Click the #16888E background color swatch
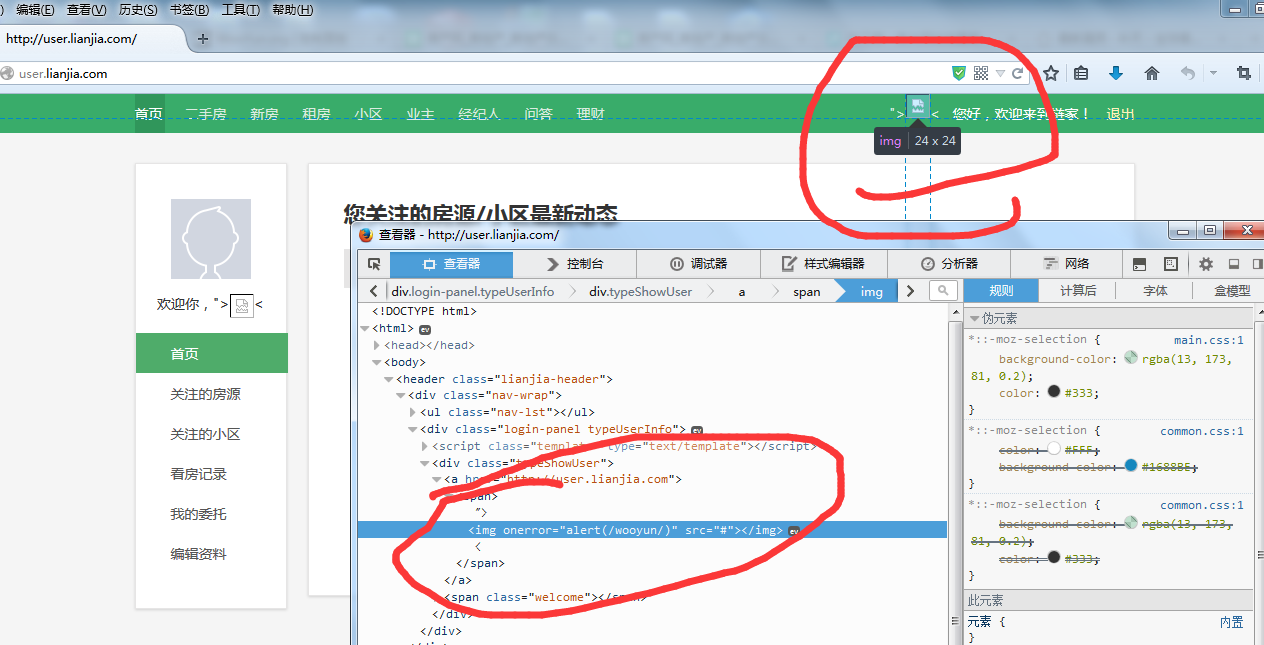This screenshot has width=1264, height=645. [x=1131, y=466]
